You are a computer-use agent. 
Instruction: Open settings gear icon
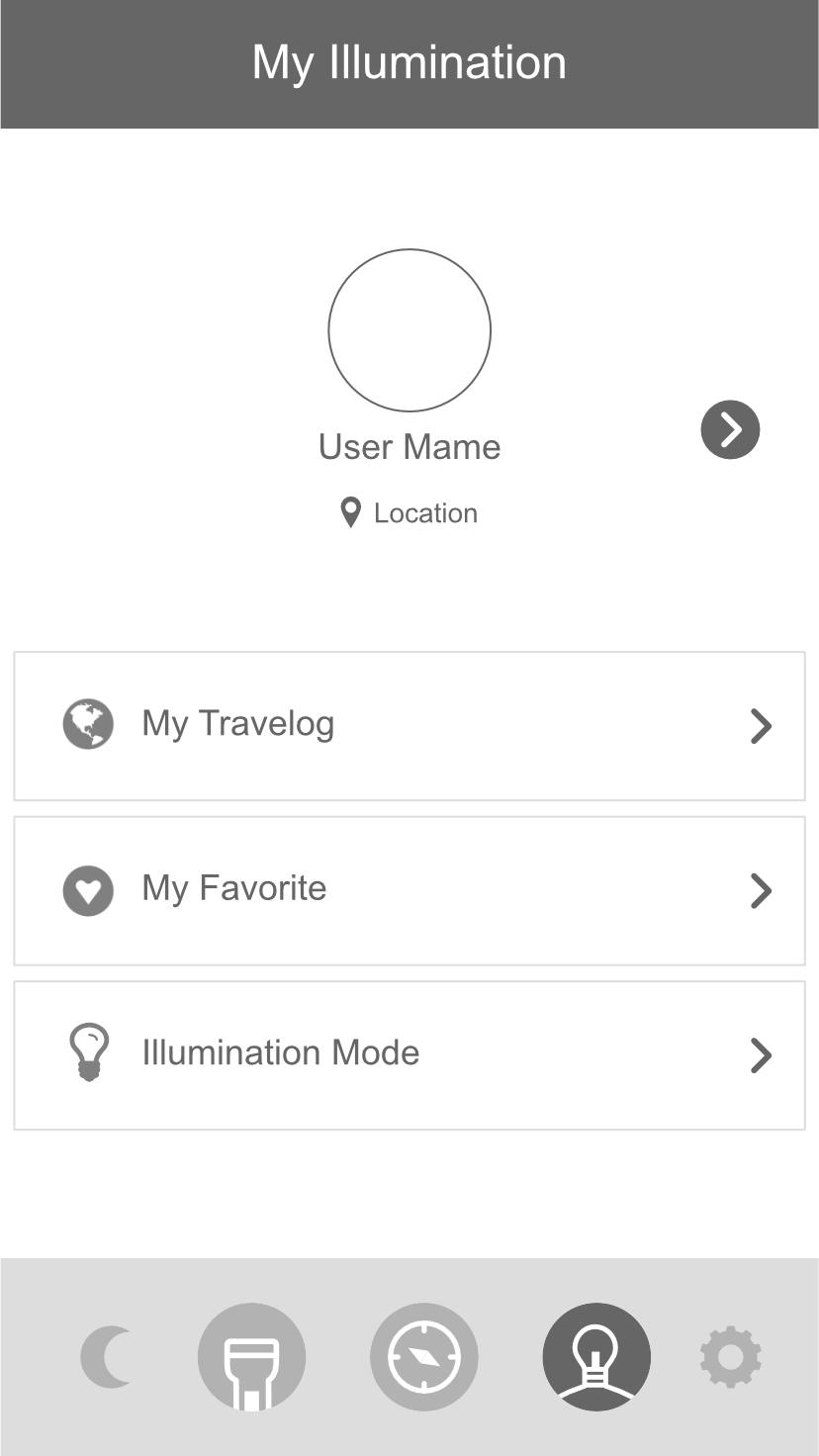point(730,1357)
